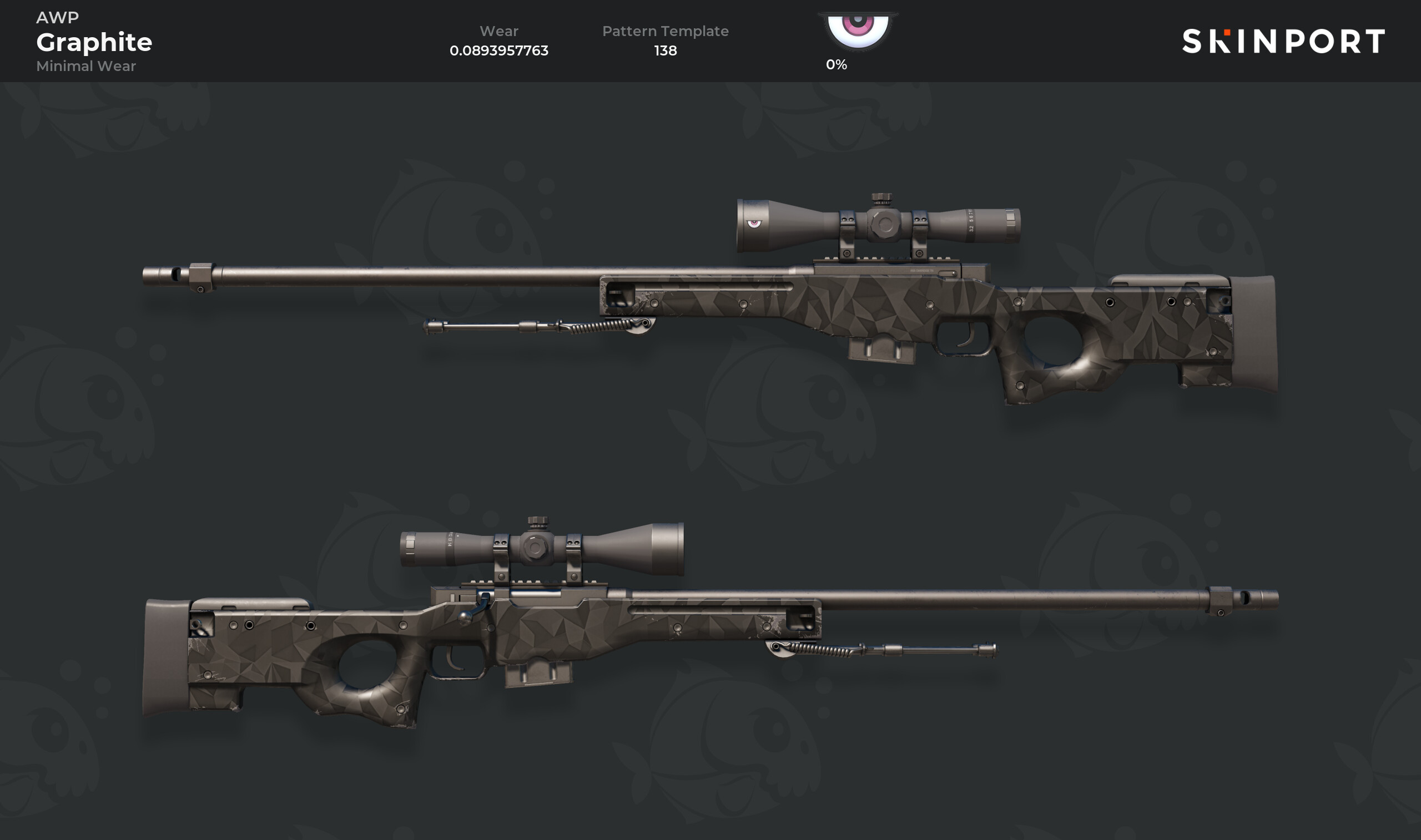The image size is (1421, 840).
Task: Click the Graphite skin name
Action: coord(94,43)
